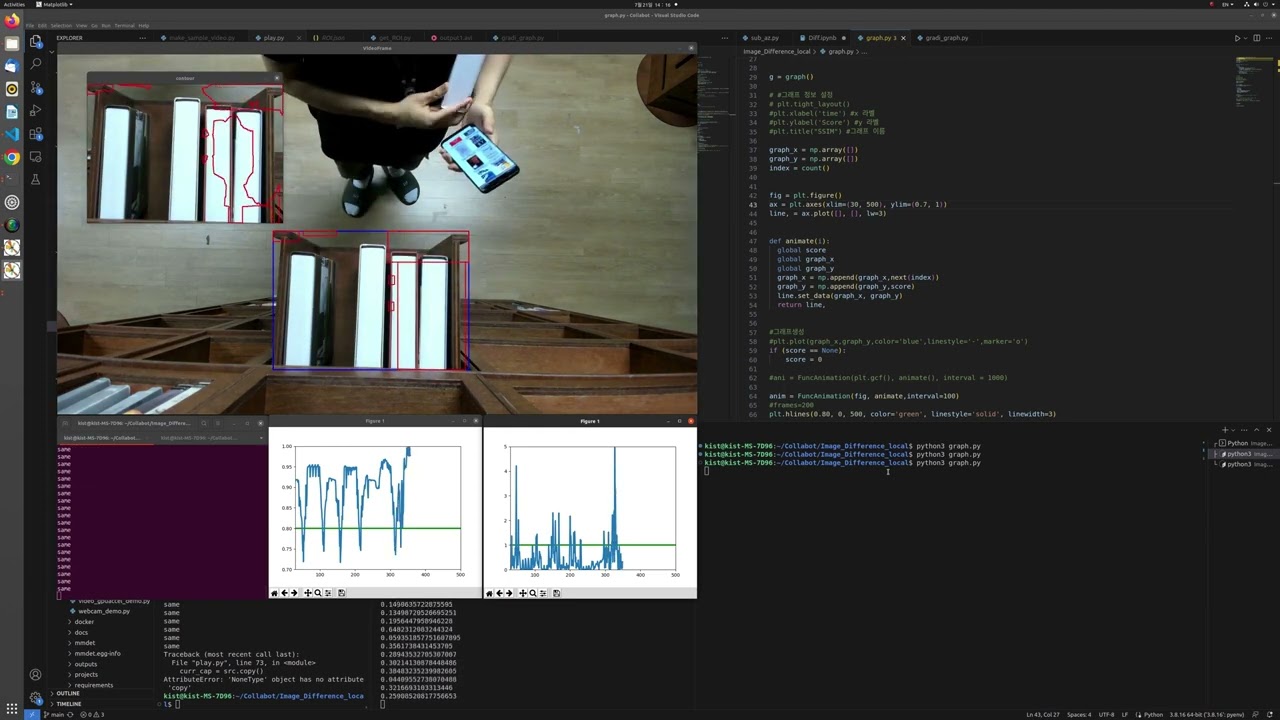Select Zoom magnifier in left Figure 1 toolbar
The image size is (1280, 720).
(318, 593)
